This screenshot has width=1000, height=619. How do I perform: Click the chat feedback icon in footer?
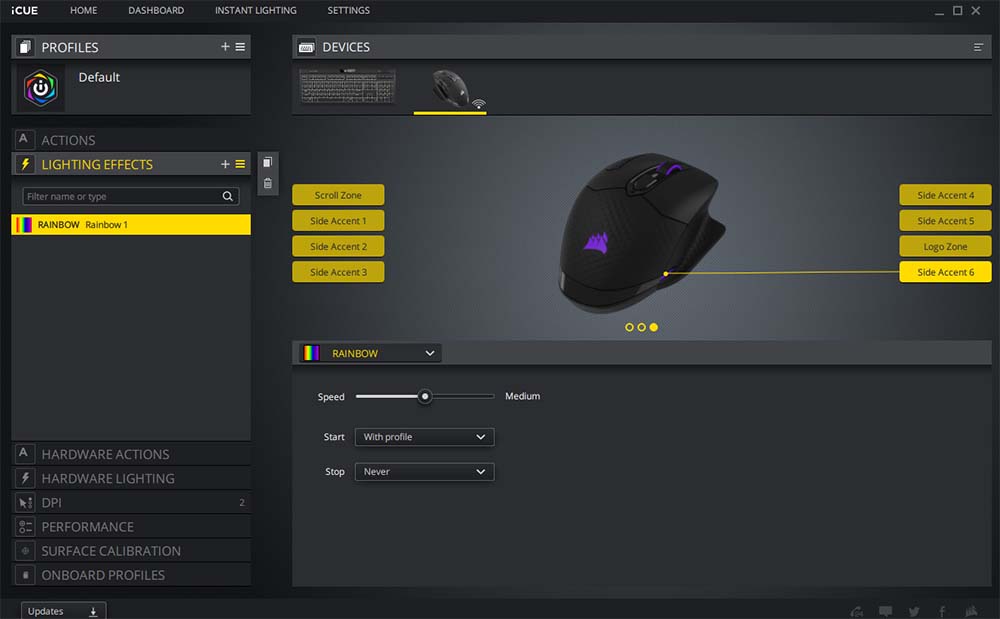(x=885, y=611)
